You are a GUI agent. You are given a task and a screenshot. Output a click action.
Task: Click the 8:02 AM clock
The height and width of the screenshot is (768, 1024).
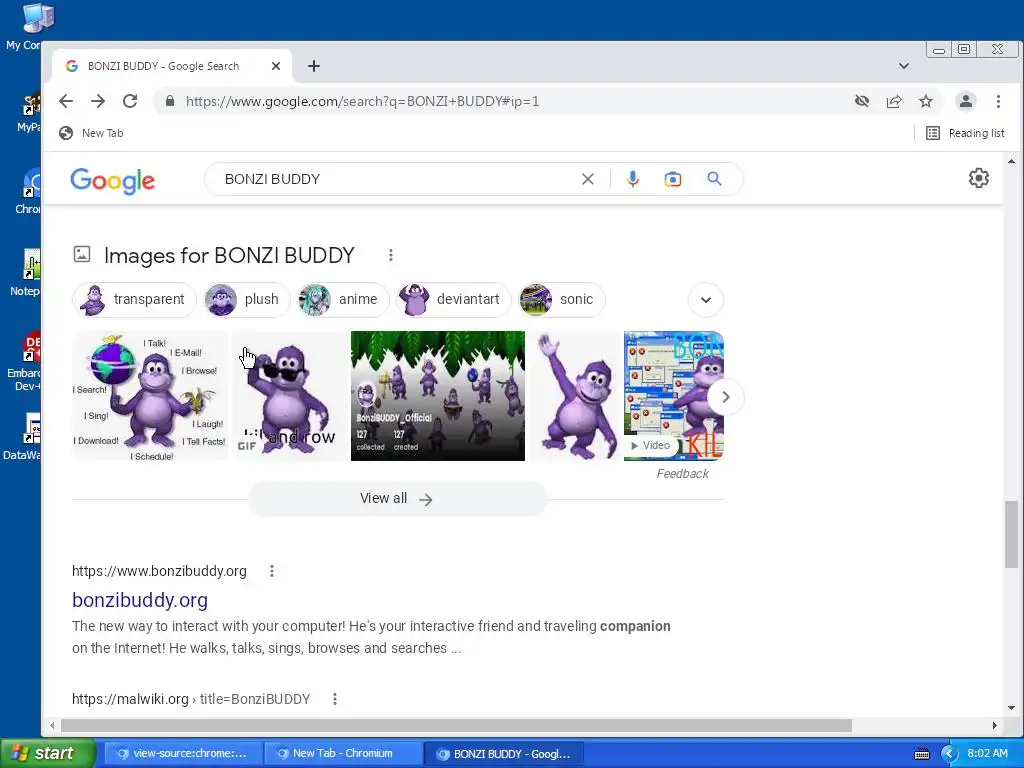(987, 754)
